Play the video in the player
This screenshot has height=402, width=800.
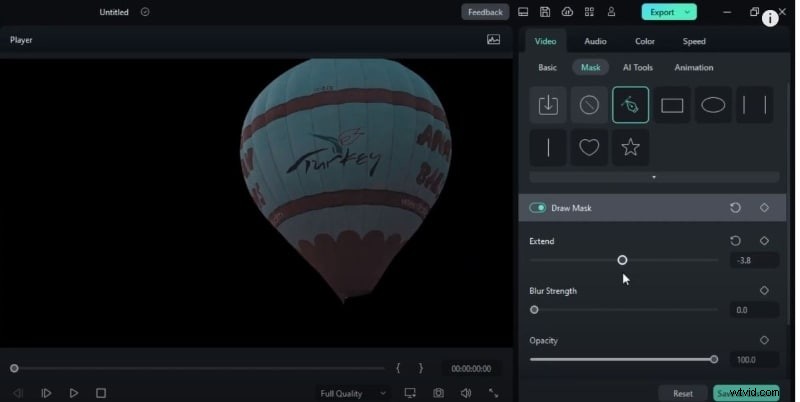click(x=73, y=393)
